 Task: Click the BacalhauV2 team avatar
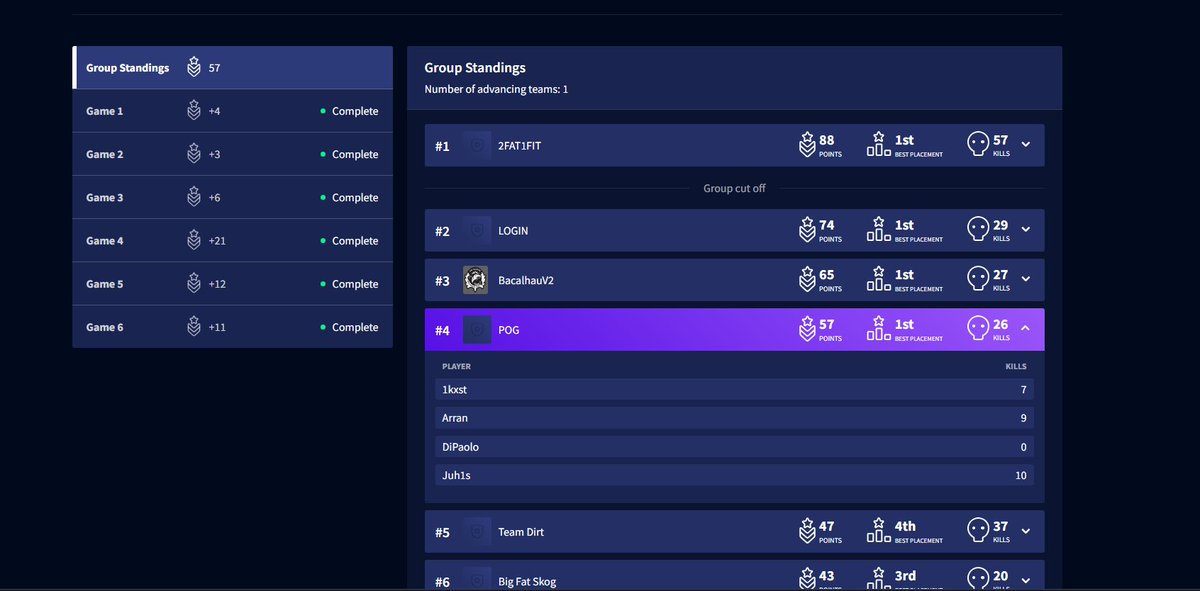tap(476, 281)
